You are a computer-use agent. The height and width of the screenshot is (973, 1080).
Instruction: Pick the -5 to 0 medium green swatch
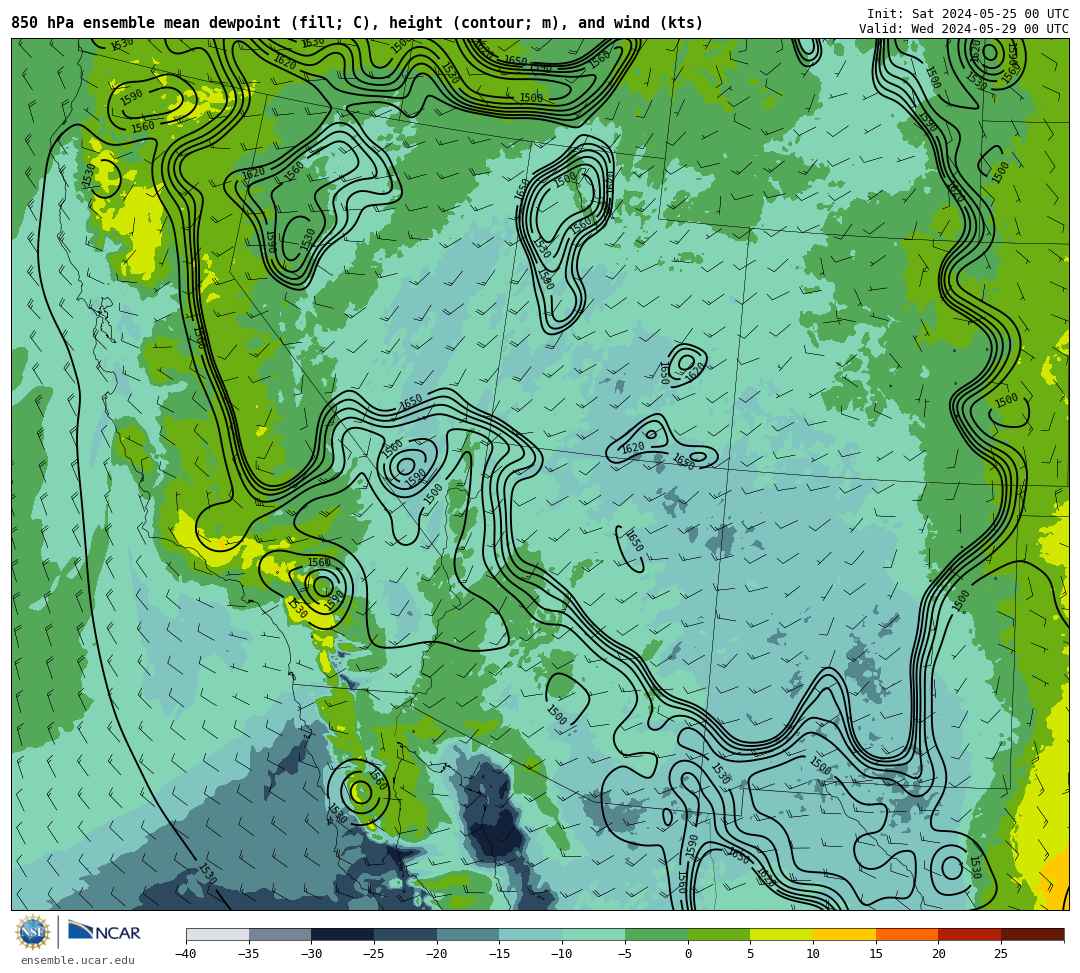[656, 934]
